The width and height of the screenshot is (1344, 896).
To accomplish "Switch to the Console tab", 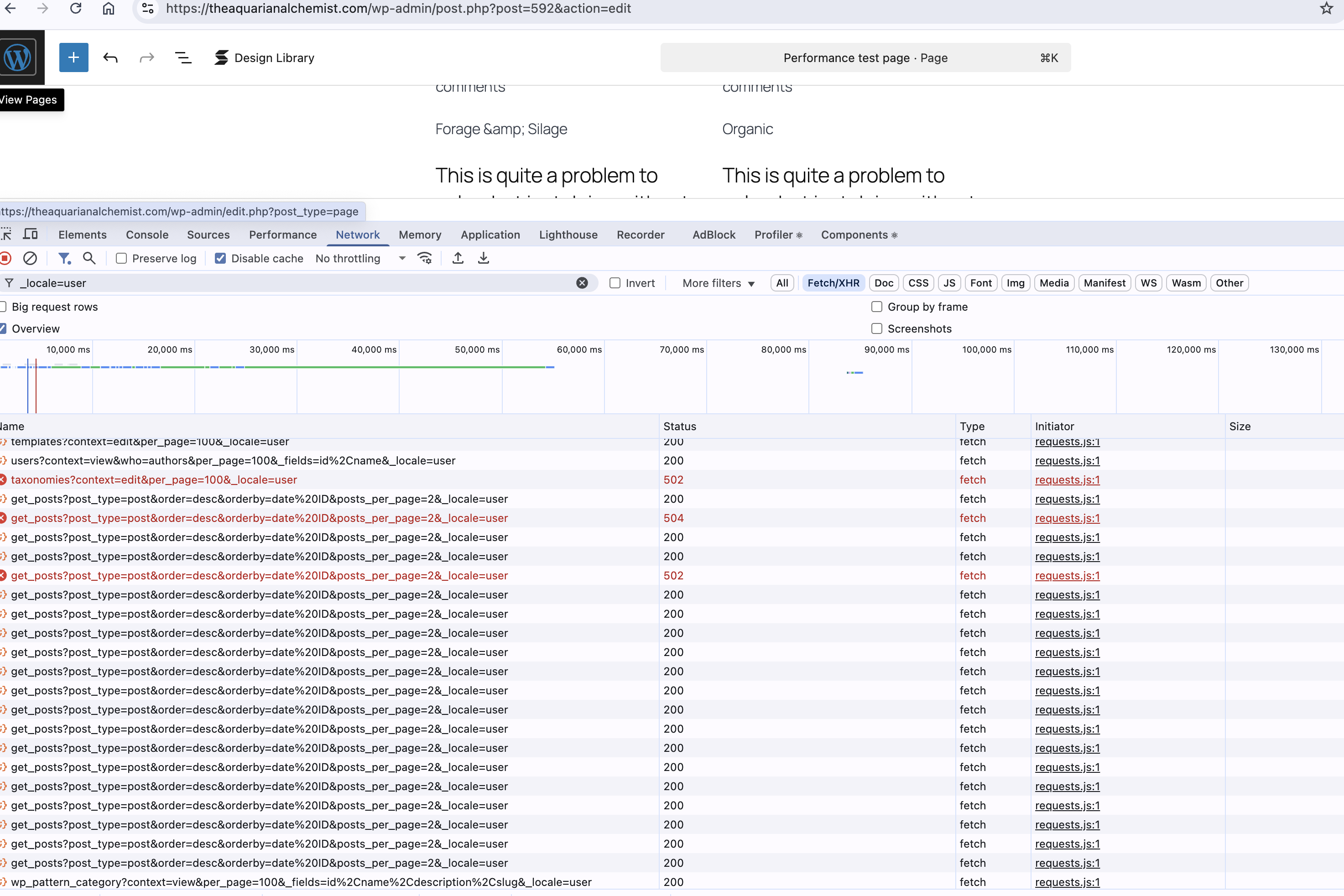I will point(147,235).
